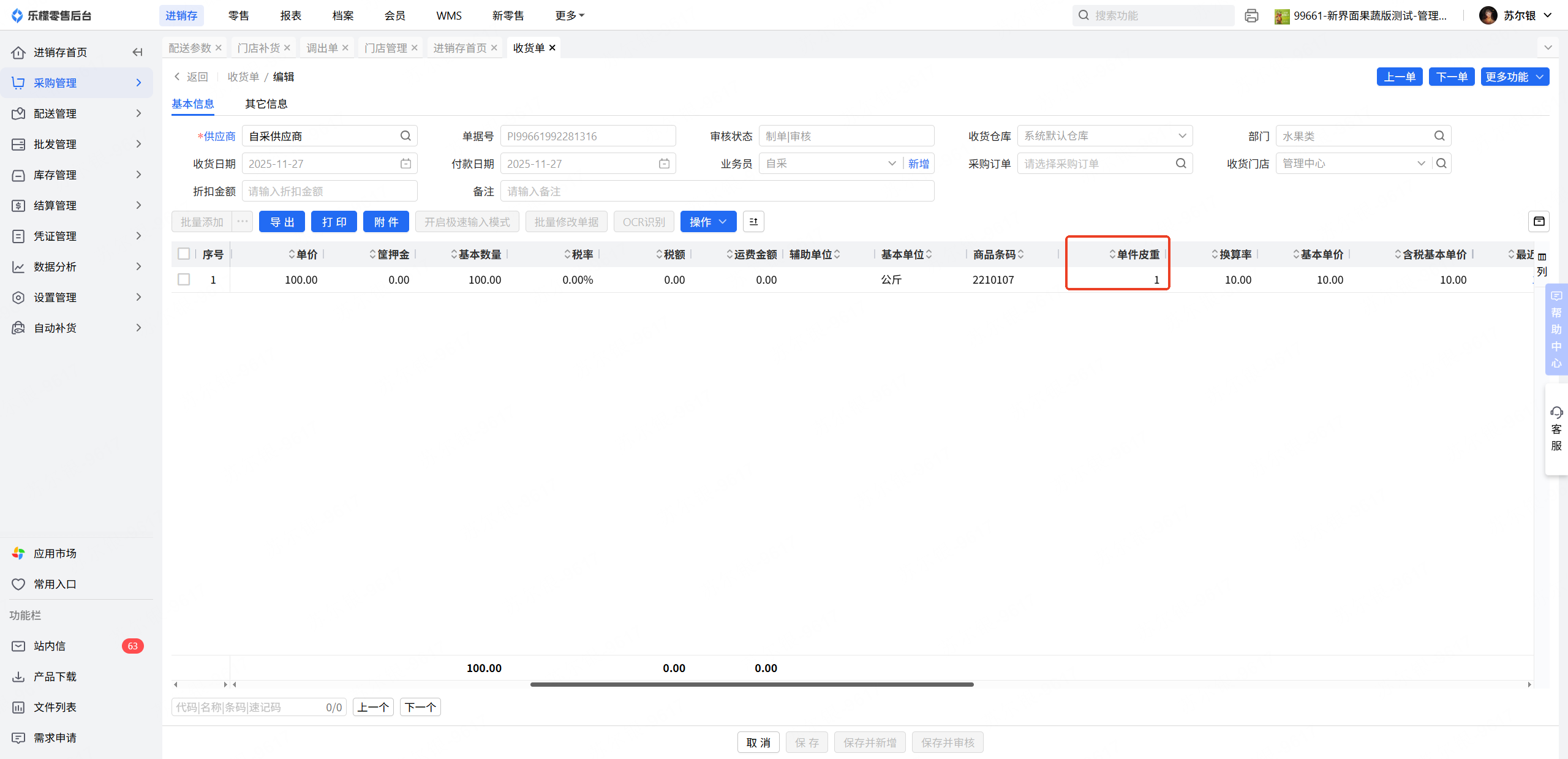Screen dimensions: 1568x759
Task: Open the 报表 top menu
Action: point(290,15)
